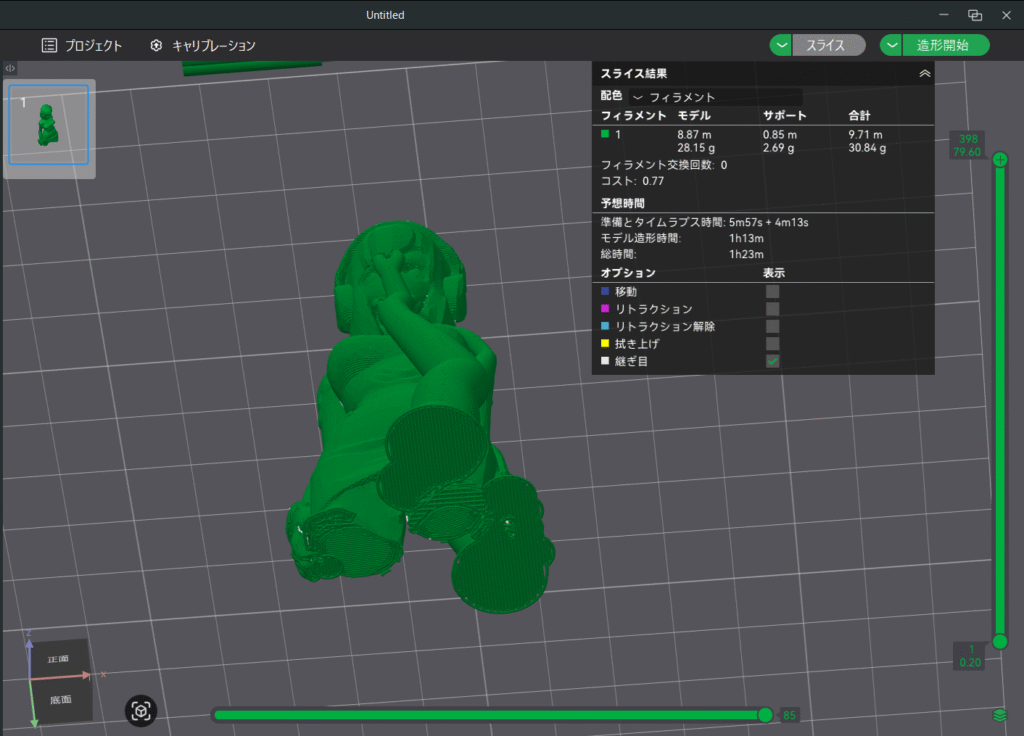Open the 配色 フィラメント dropdown

(x=716, y=97)
